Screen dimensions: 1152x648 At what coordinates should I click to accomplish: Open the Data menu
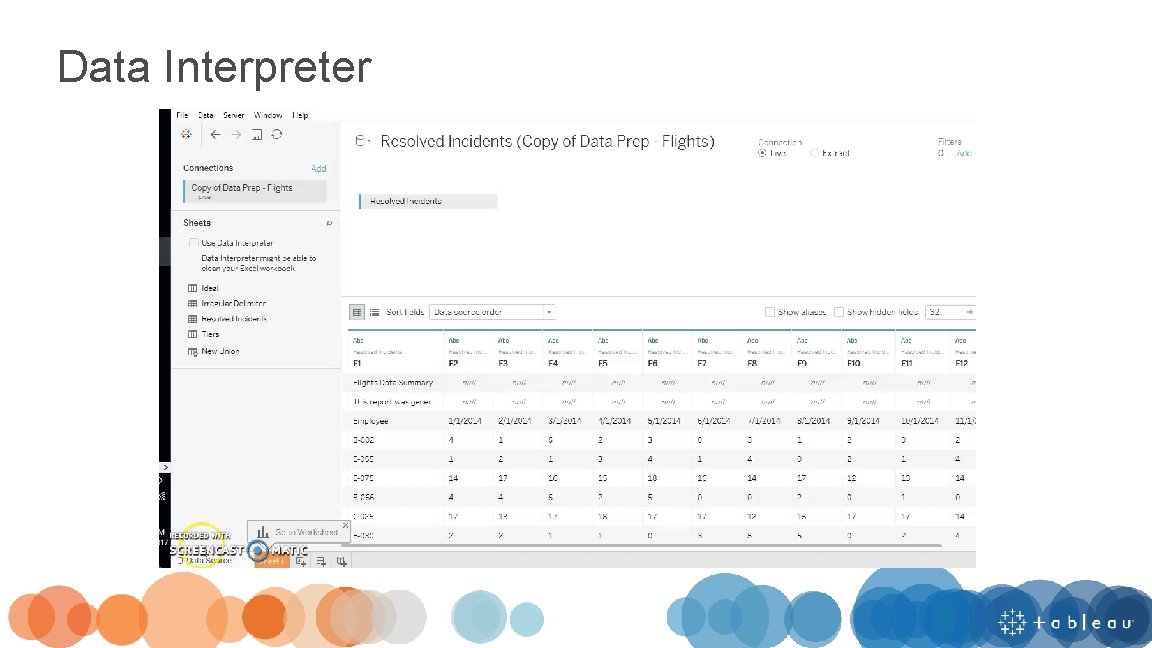[x=206, y=115]
